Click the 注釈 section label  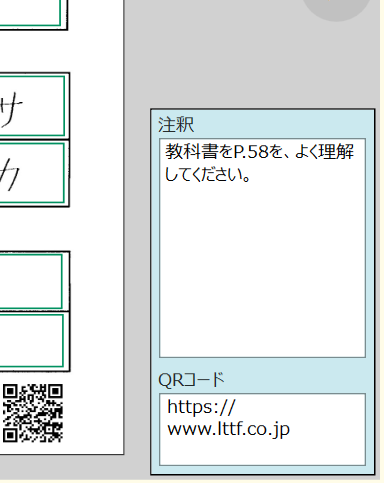click(176, 125)
